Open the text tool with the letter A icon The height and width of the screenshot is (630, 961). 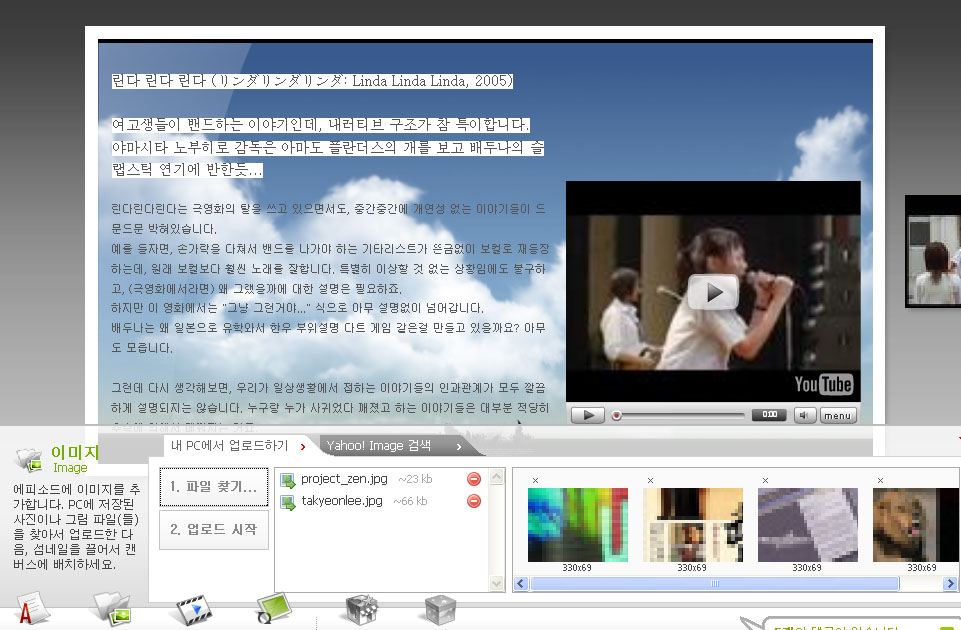33,609
